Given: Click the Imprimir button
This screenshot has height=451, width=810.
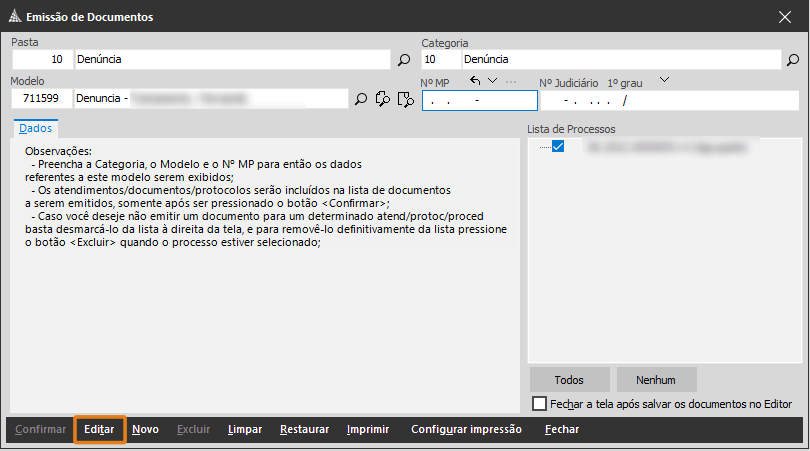Looking at the screenshot, I should 368,429.
